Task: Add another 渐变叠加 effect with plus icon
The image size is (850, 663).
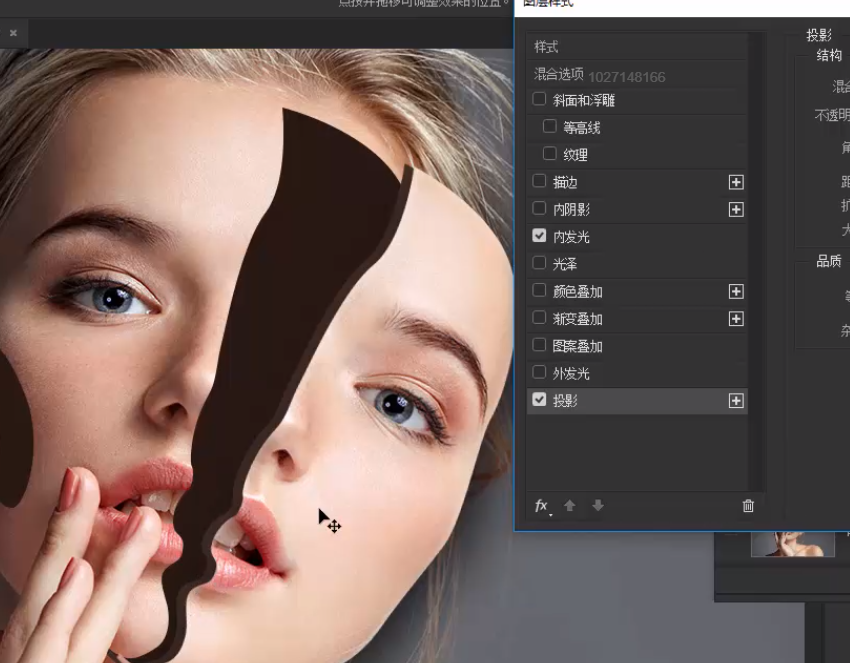Action: click(736, 319)
